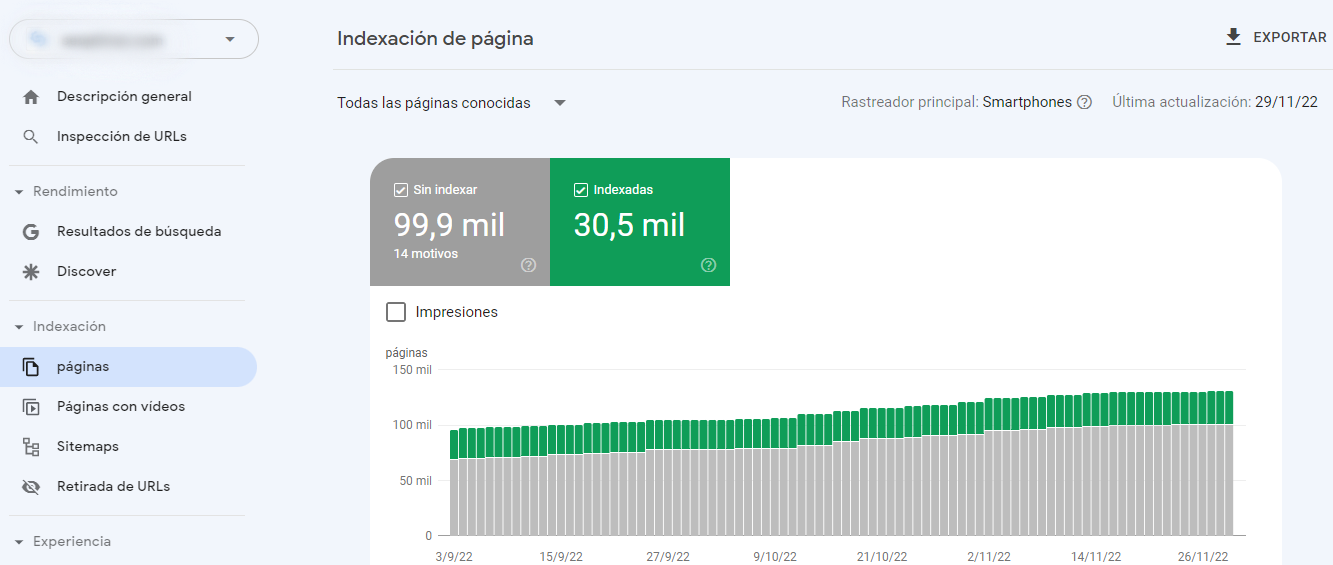This screenshot has width=1333, height=565.
Task: Click the EXPORTAR button
Action: [x=1276, y=37]
